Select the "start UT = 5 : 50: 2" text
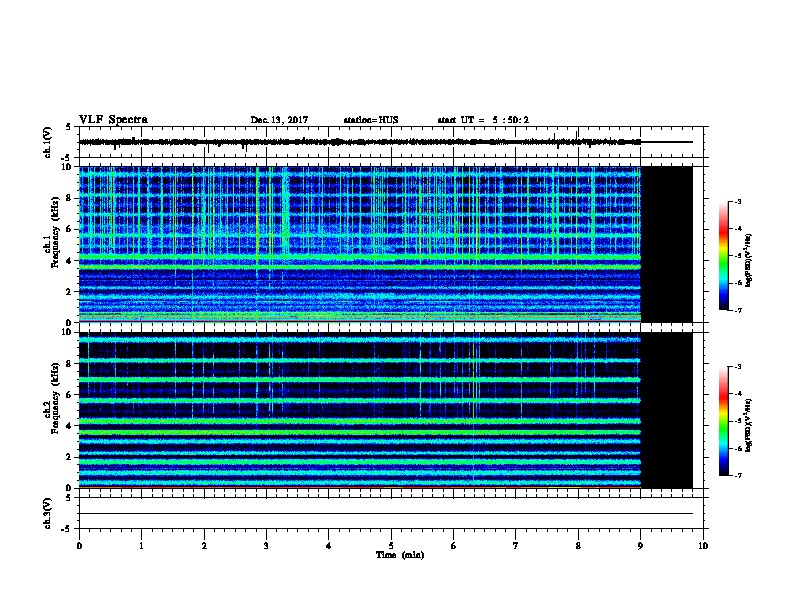792x612 pixels. pyautogui.click(x=483, y=120)
